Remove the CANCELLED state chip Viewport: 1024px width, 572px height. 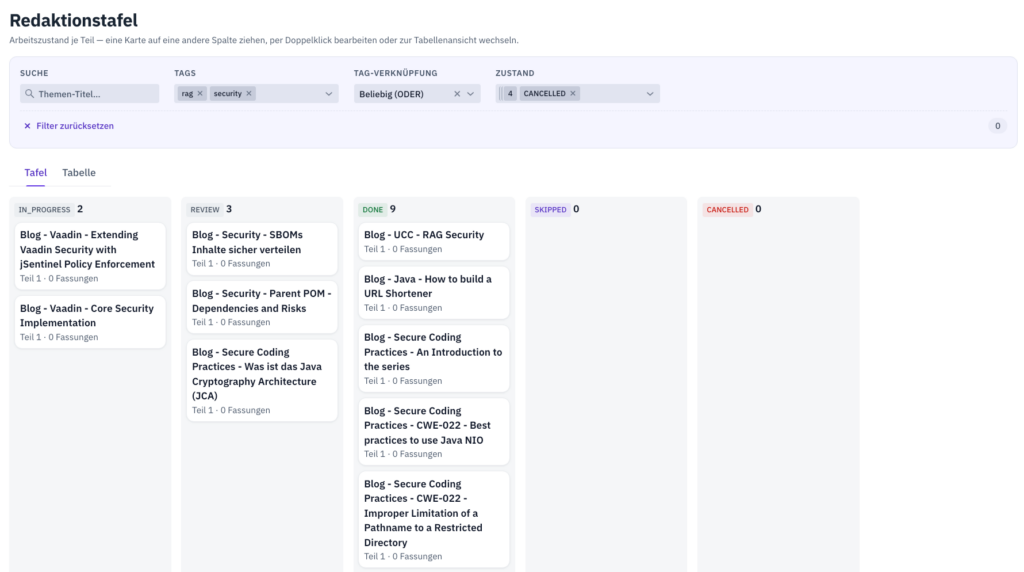coord(573,93)
